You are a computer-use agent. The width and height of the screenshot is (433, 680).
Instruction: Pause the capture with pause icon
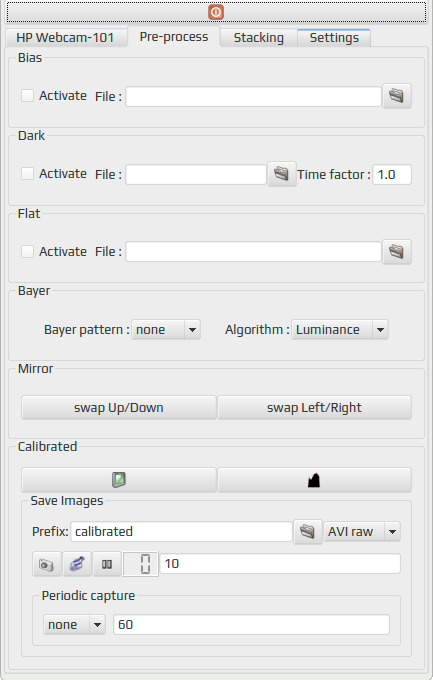(x=107, y=564)
